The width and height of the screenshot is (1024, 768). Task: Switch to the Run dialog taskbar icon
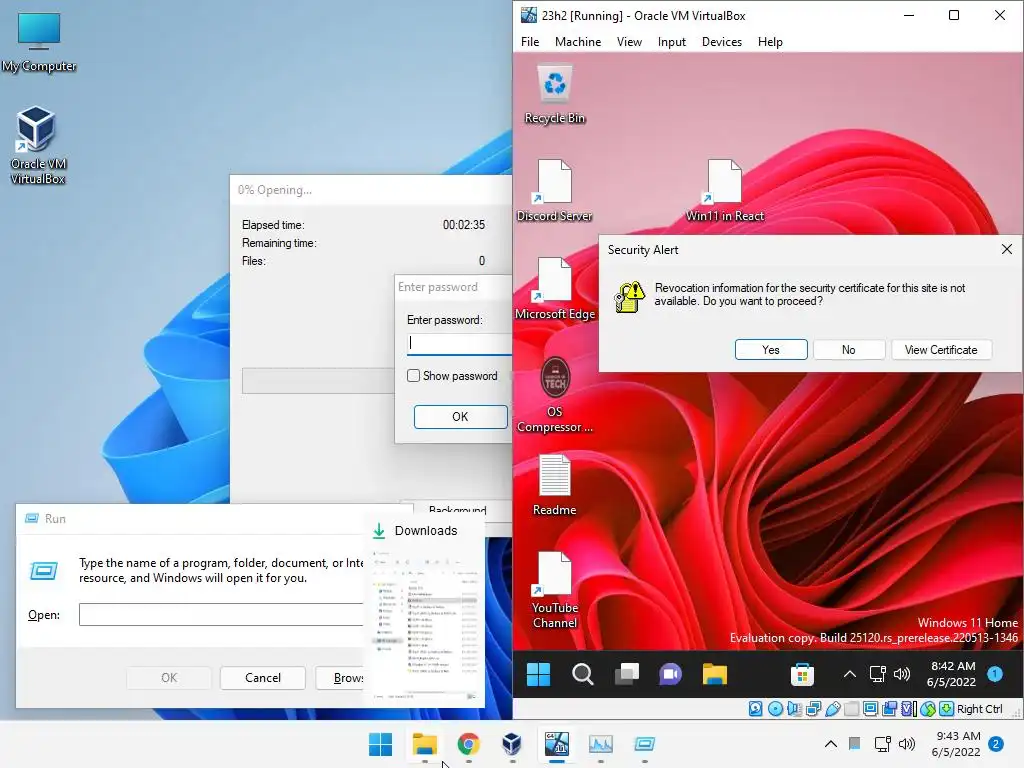(645, 744)
